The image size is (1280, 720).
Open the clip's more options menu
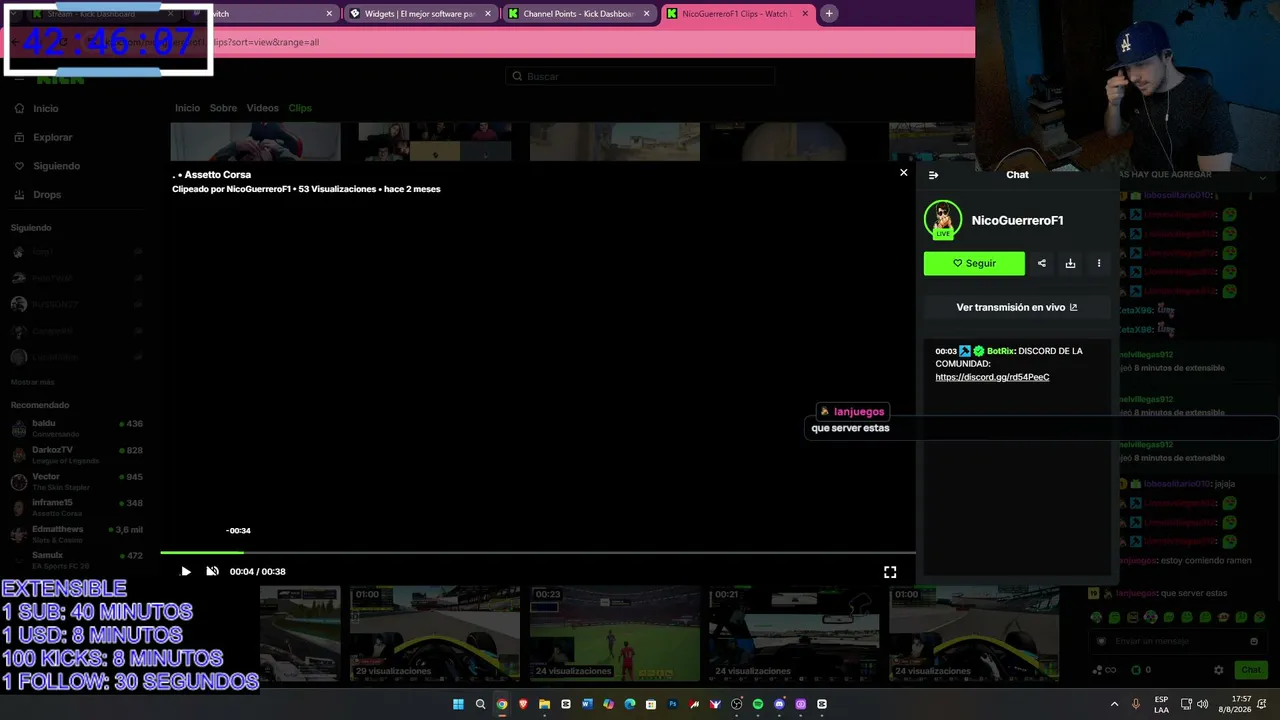[1099, 263]
